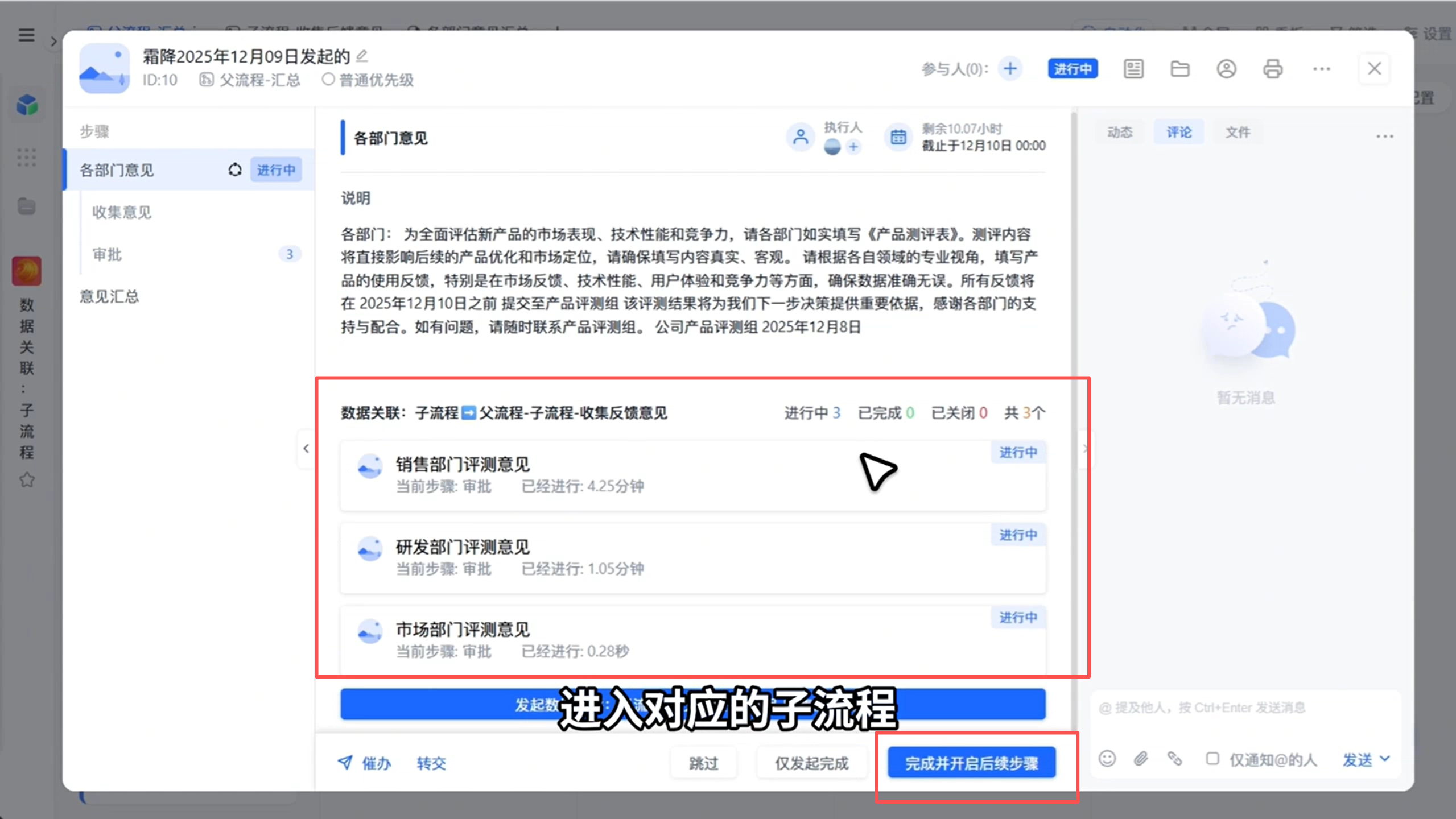Screen dimensions: 1456x819
Task: Click the sidebar folder icon
Action: pos(27,206)
